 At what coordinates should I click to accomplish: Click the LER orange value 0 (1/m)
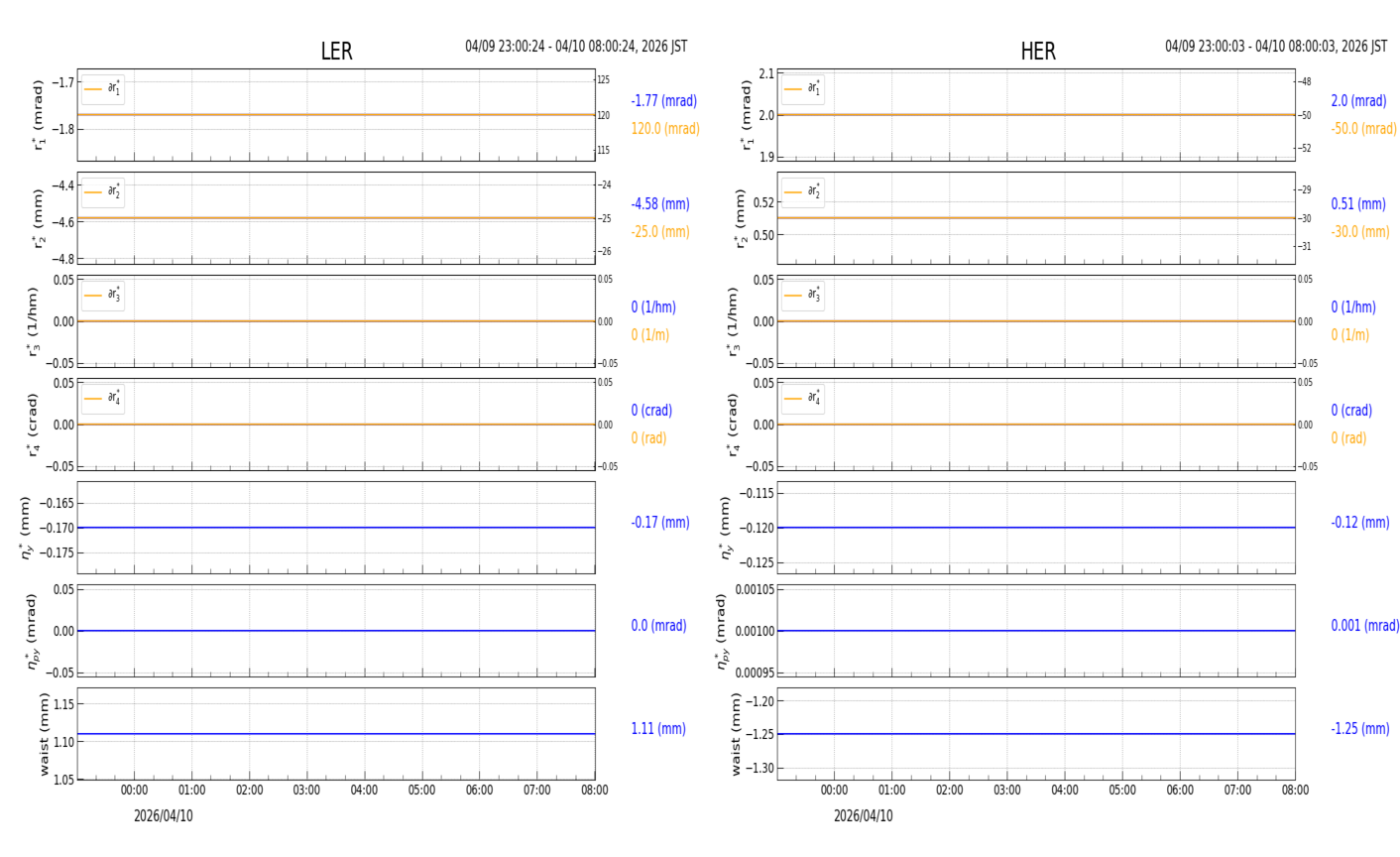(x=650, y=335)
